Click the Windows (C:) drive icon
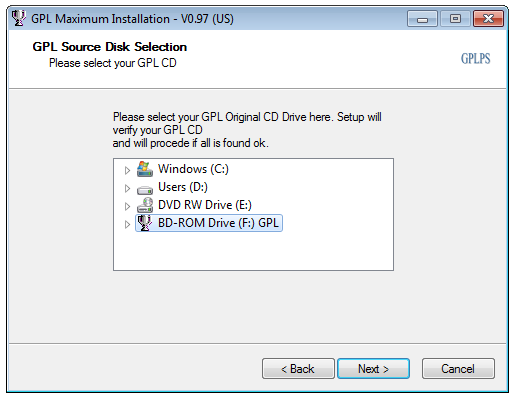The width and height of the screenshot is (513, 397). 145,169
